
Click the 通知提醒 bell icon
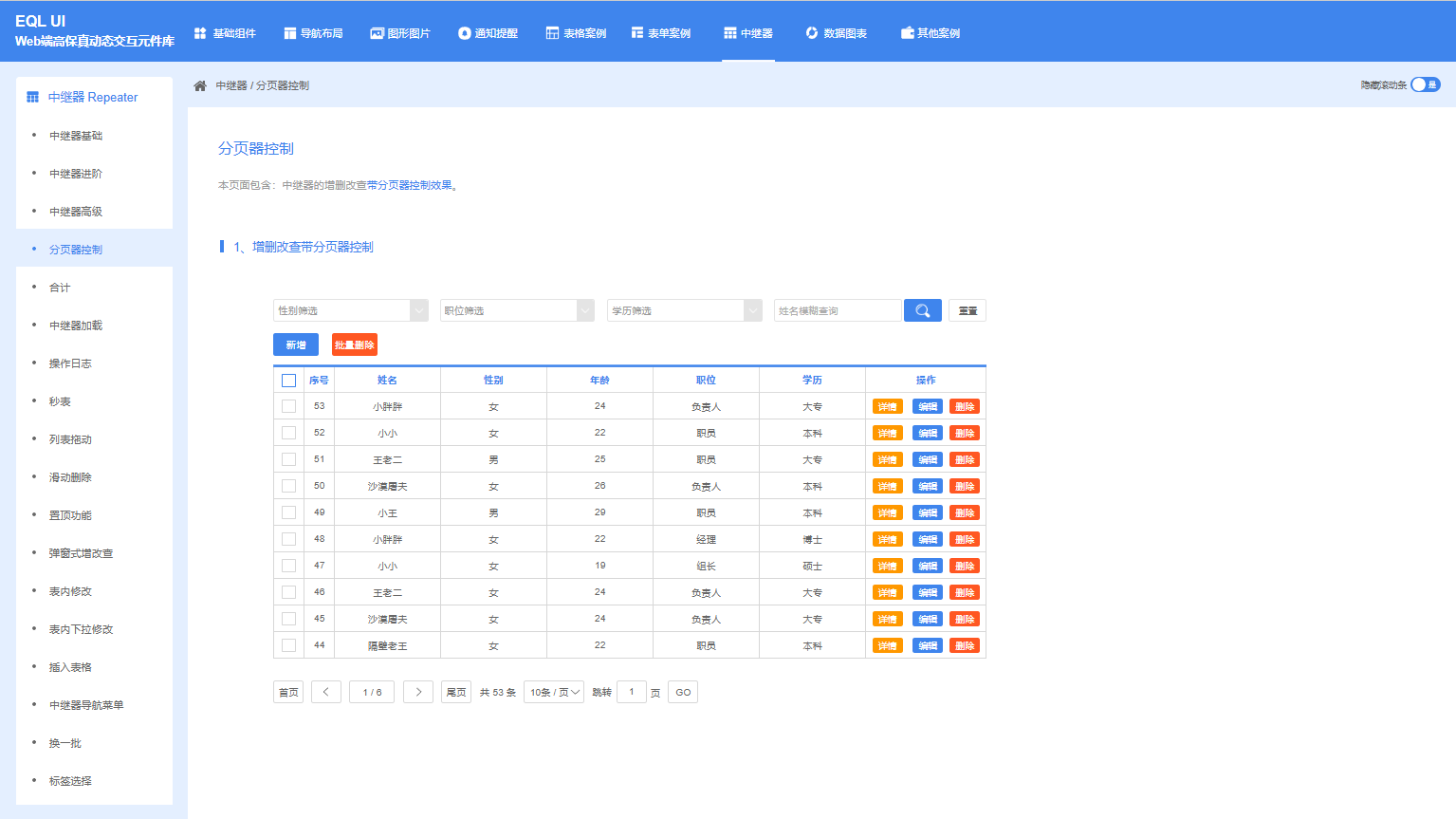[463, 31]
